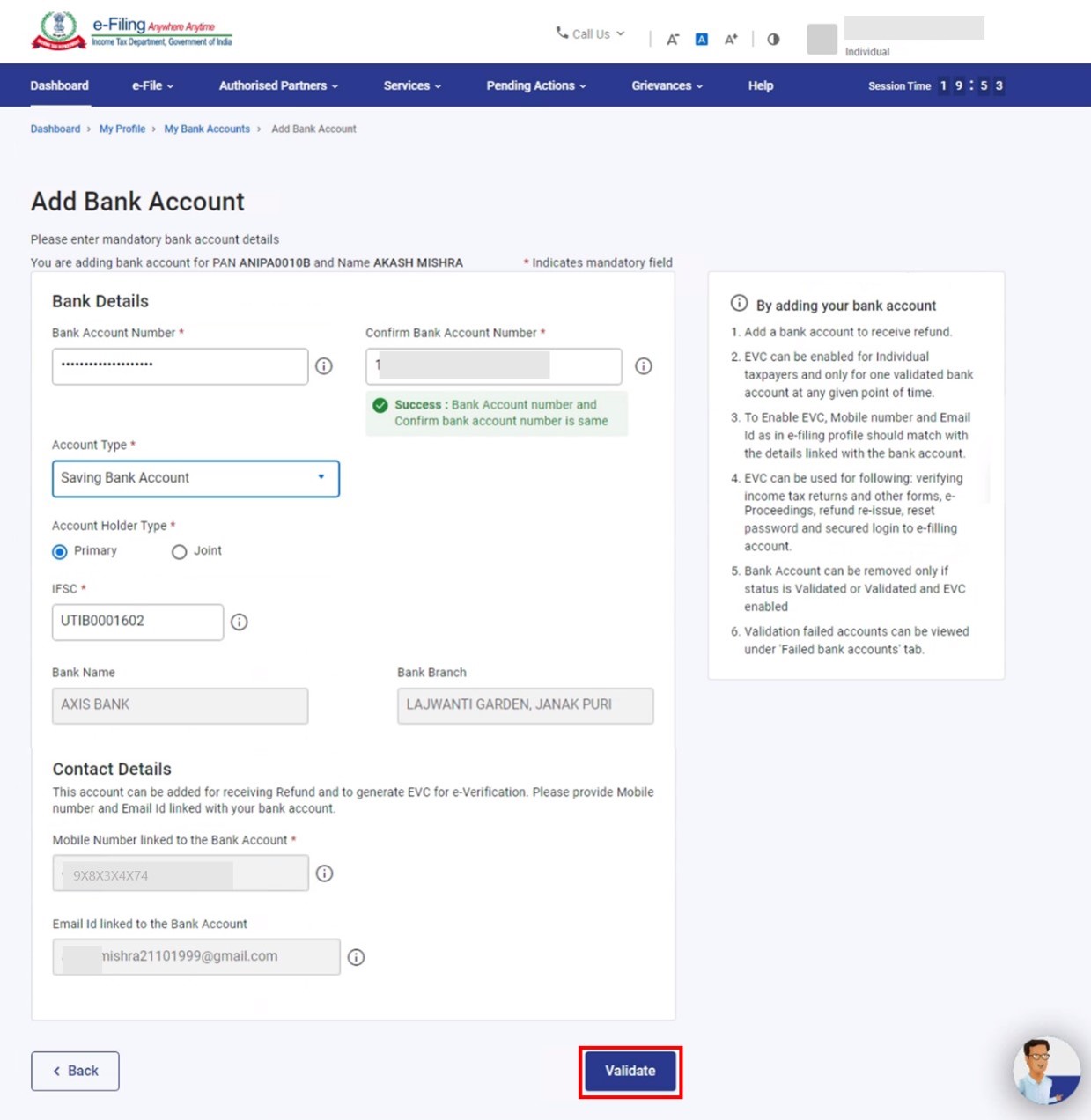Increase font size with A+ icon
This screenshot has height=1120, width=1091.
coord(731,40)
